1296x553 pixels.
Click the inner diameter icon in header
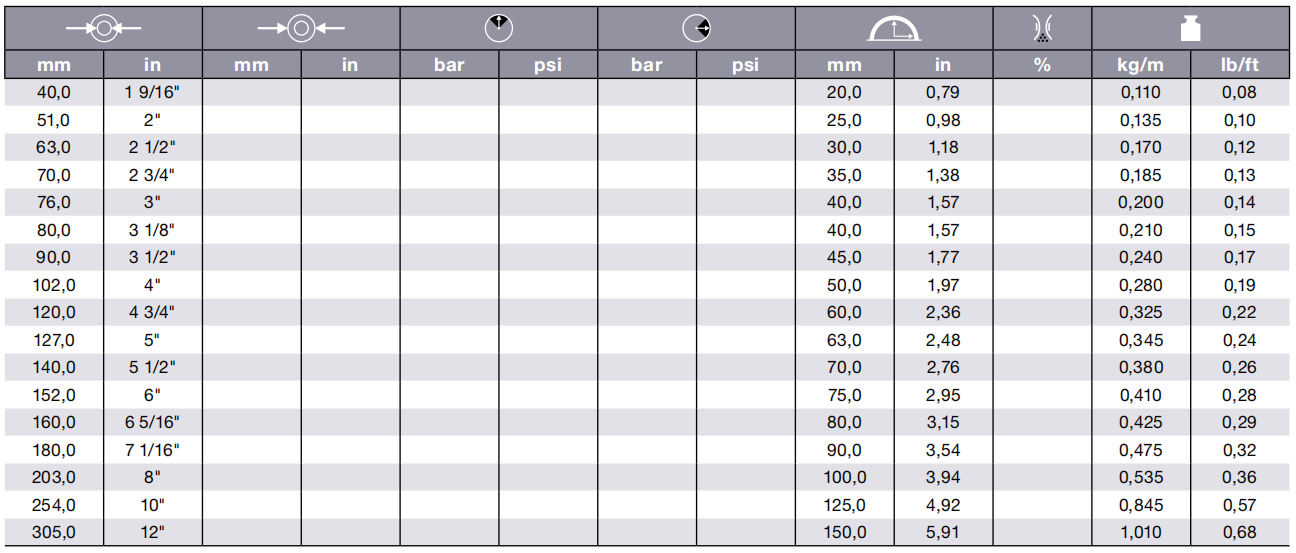point(103,30)
